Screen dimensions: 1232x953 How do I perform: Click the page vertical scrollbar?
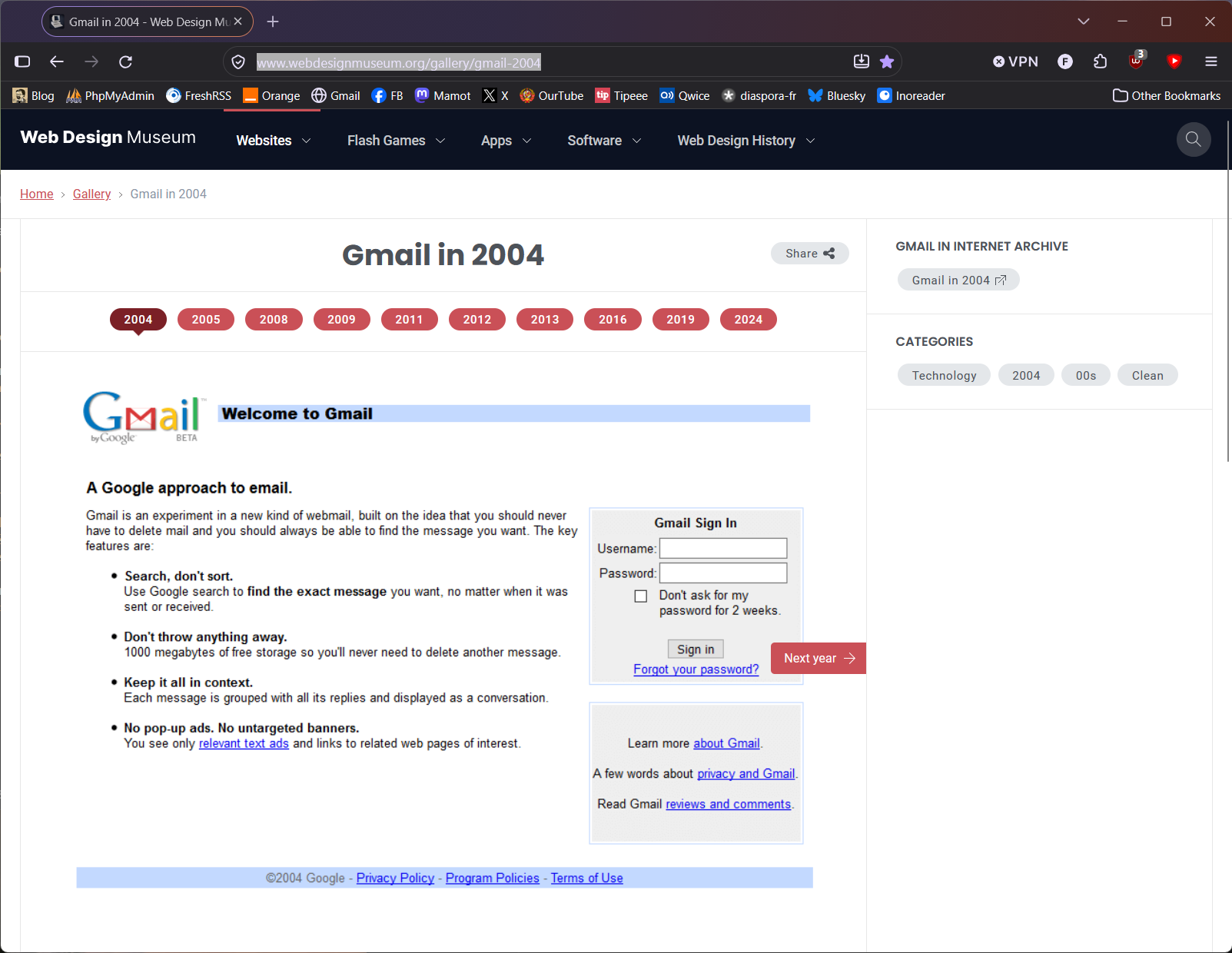click(x=1228, y=292)
